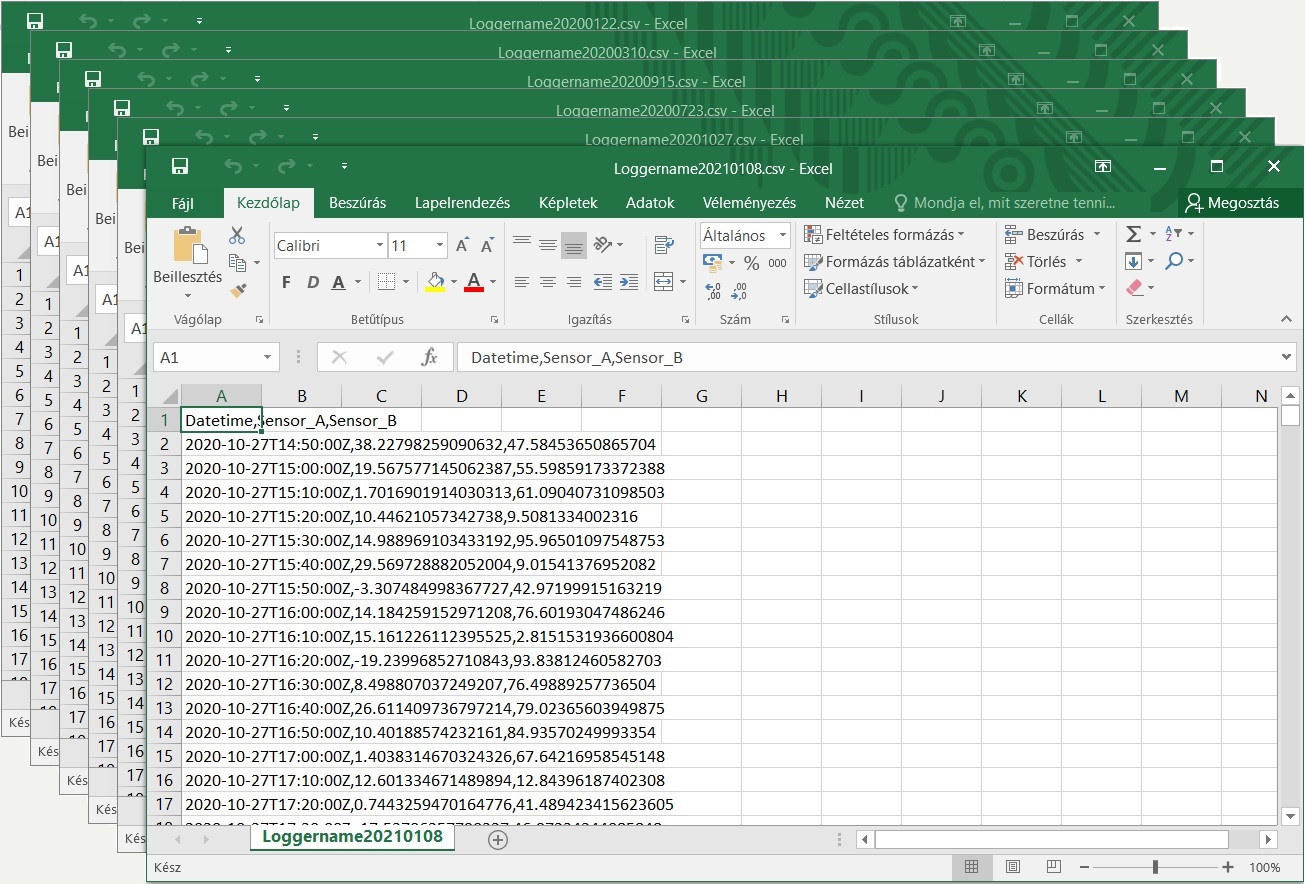
Task: Click the Wrap Text icon
Action: point(663,245)
